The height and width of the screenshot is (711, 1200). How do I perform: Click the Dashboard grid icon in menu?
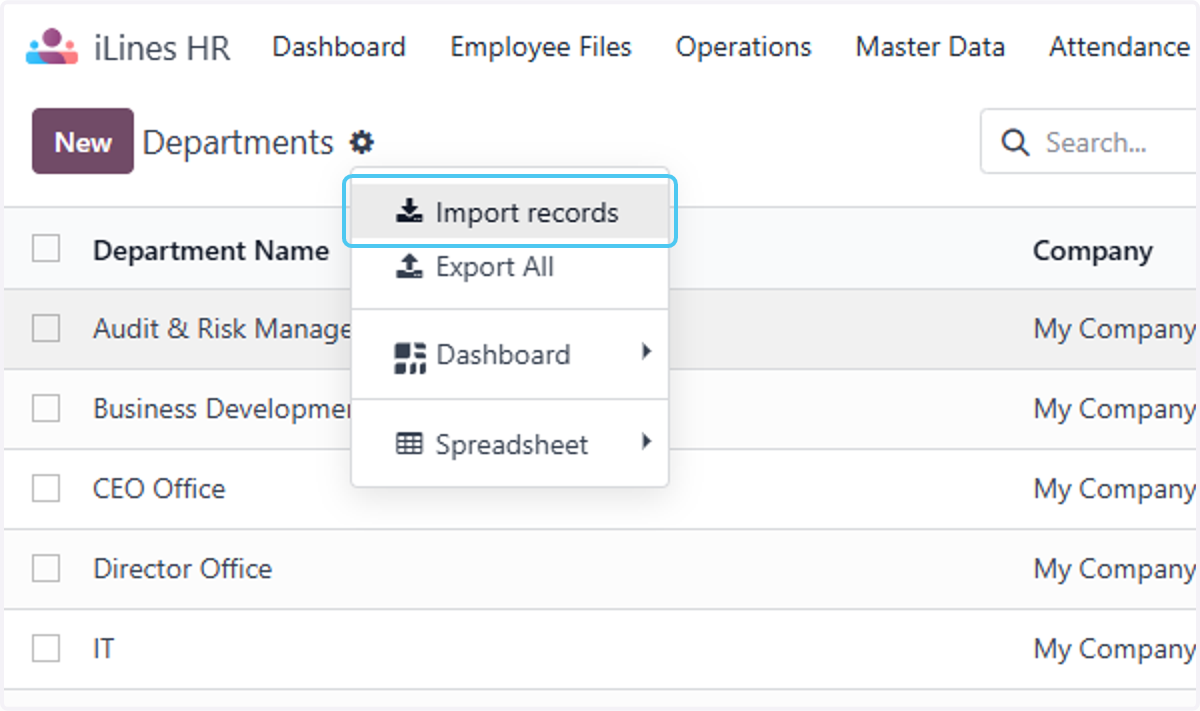coord(410,357)
